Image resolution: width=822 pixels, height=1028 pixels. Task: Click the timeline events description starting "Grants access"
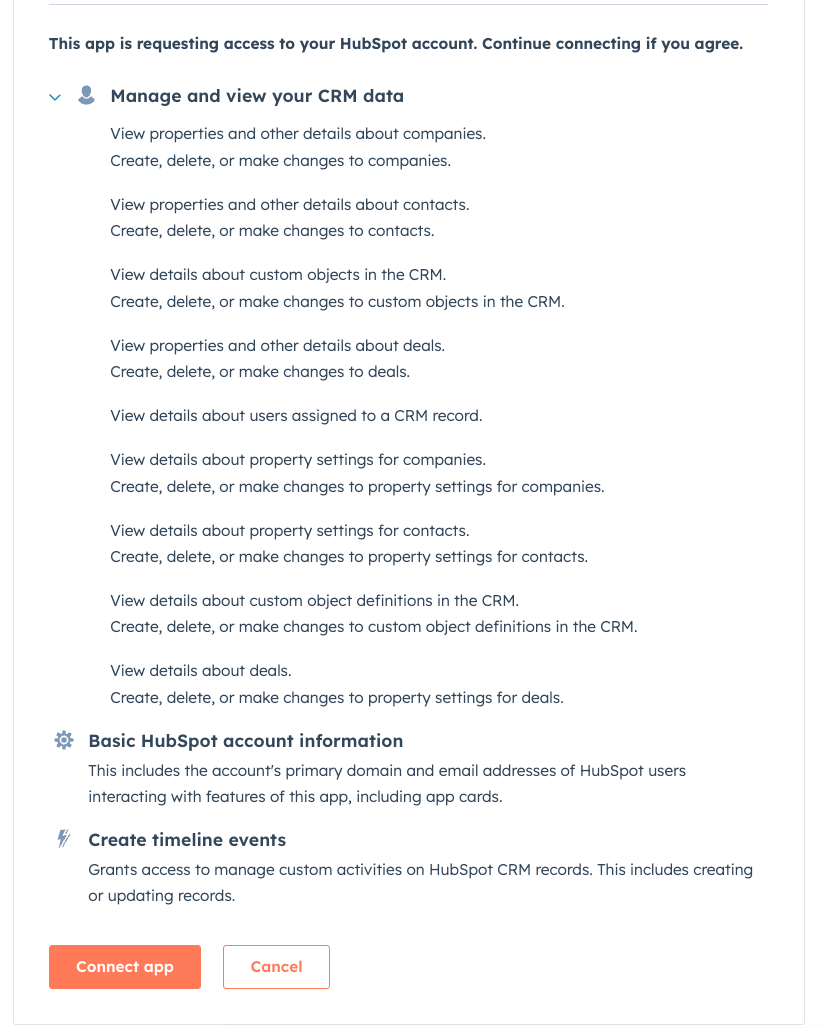click(x=420, y=870)
